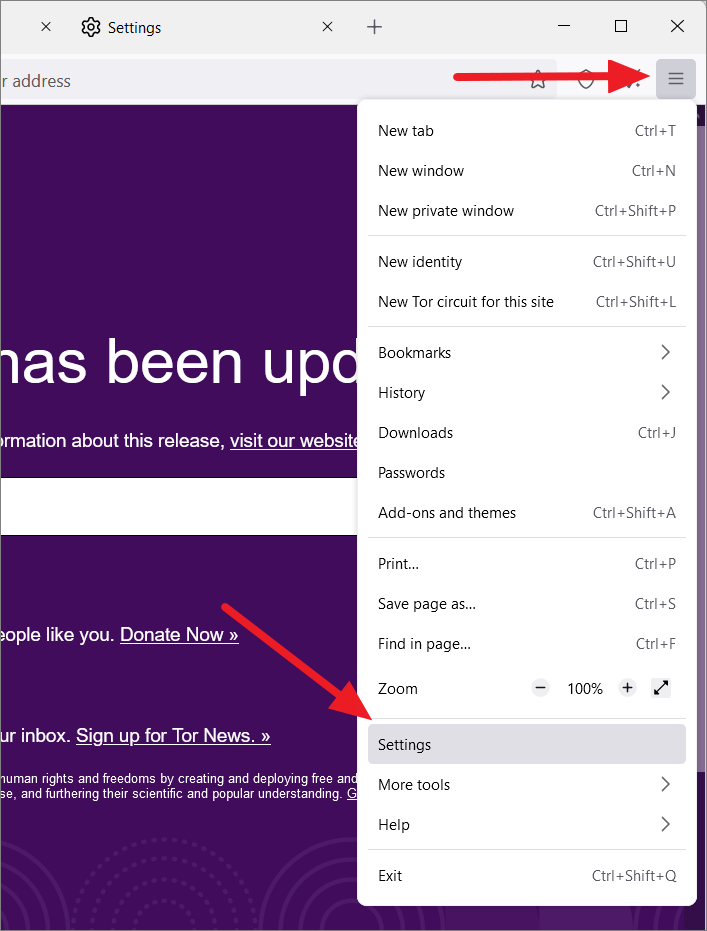
Task: Select New tab menu item
Action: [527, 131]
